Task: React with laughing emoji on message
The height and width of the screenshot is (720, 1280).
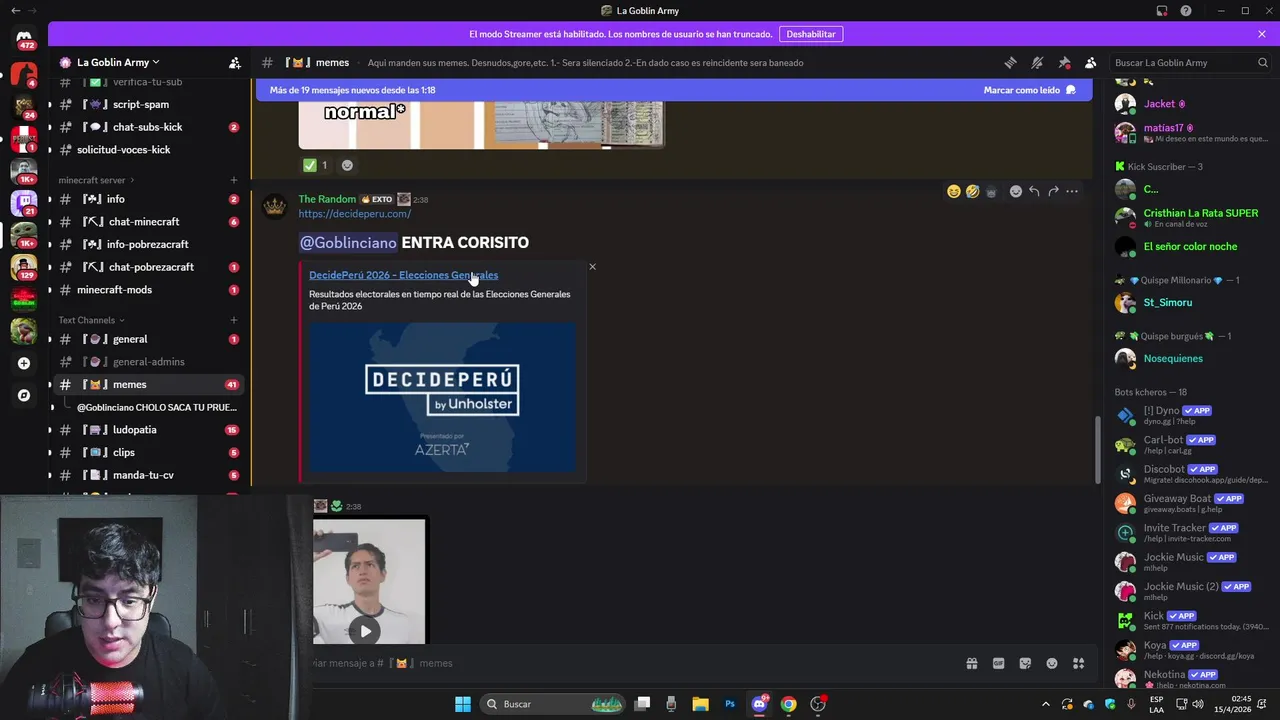Action: pos(954,191)
